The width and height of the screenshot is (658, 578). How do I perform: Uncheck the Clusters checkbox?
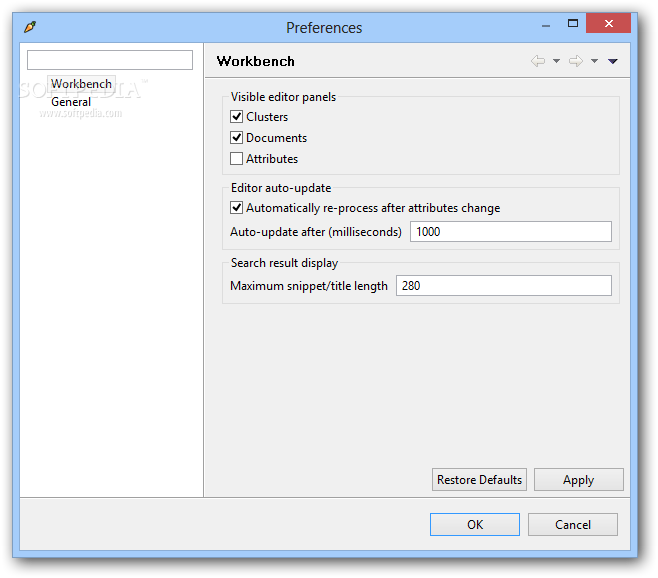click(236, 116)
